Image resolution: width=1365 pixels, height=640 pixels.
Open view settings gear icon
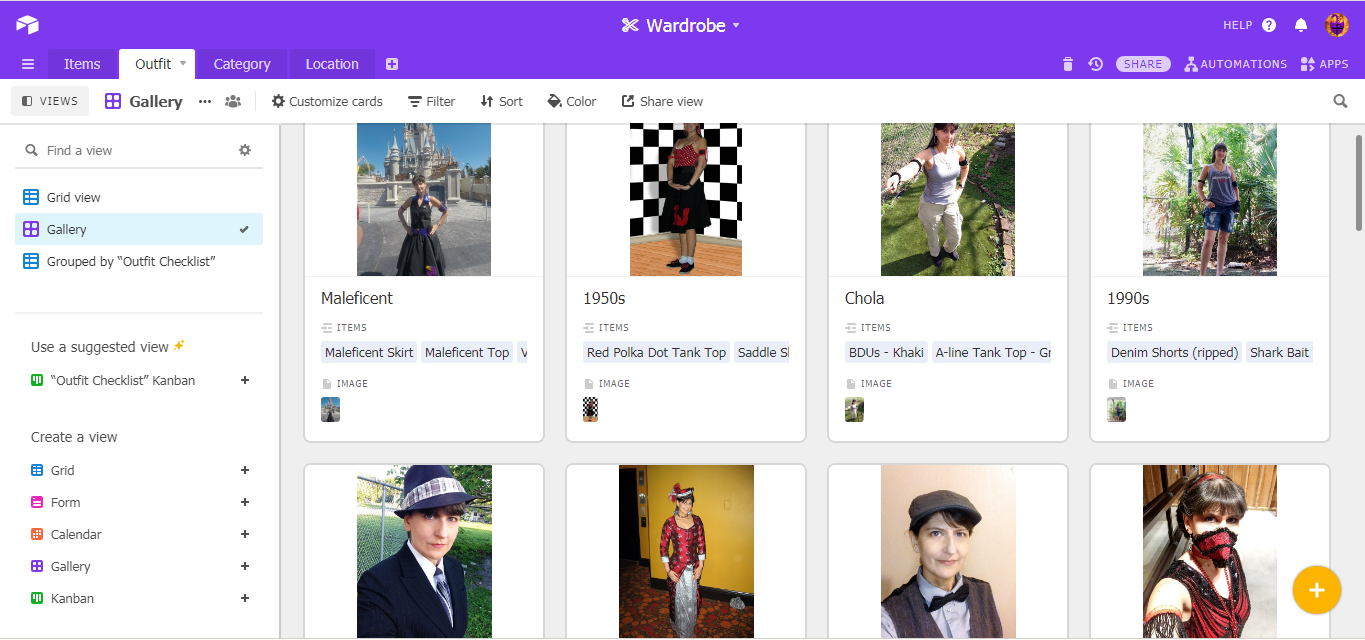(245, 150)
